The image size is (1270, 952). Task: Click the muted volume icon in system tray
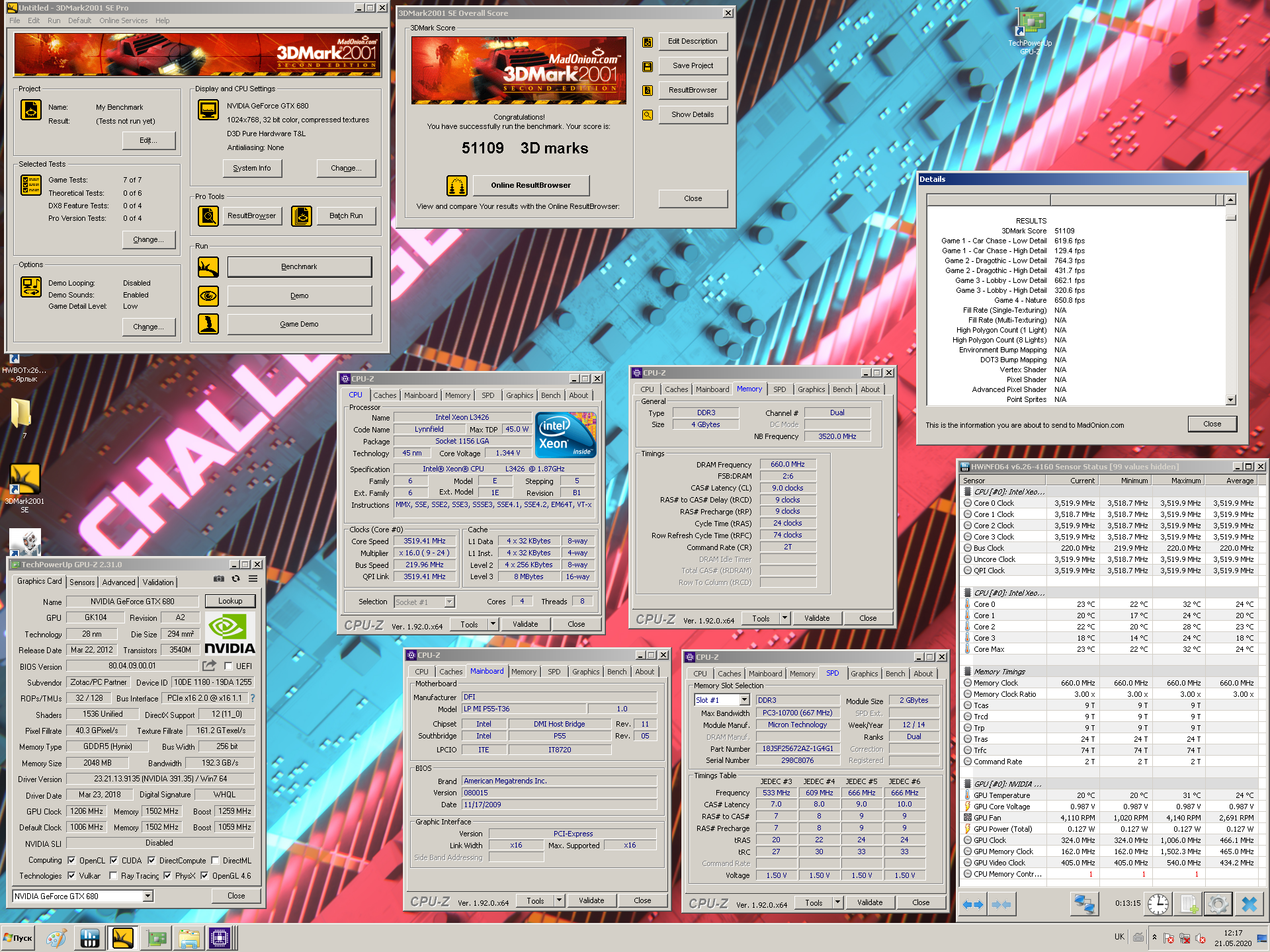(1201, 937)
